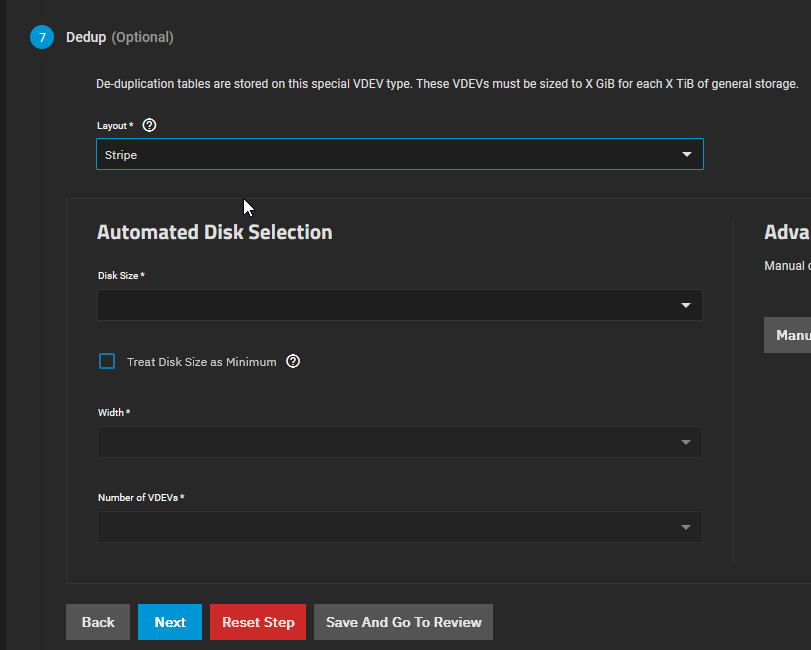Image resolution: width=811 pixels, height=650 pixels.
Task: Proceed with the Next button
Action: pos(169,622)
